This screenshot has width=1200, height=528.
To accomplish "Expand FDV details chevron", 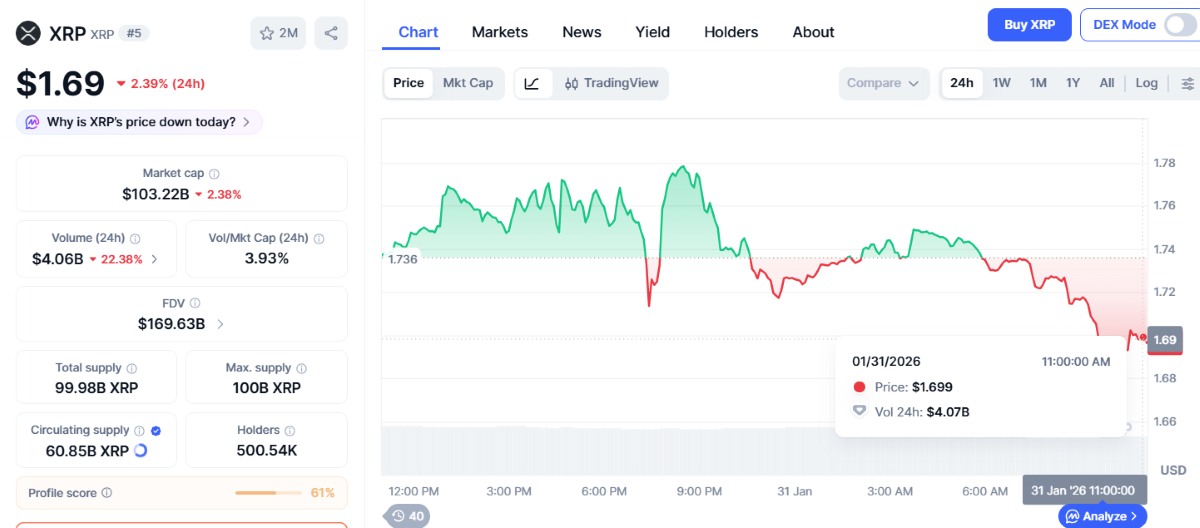I will pyautogui.click(x=220, y=324).
